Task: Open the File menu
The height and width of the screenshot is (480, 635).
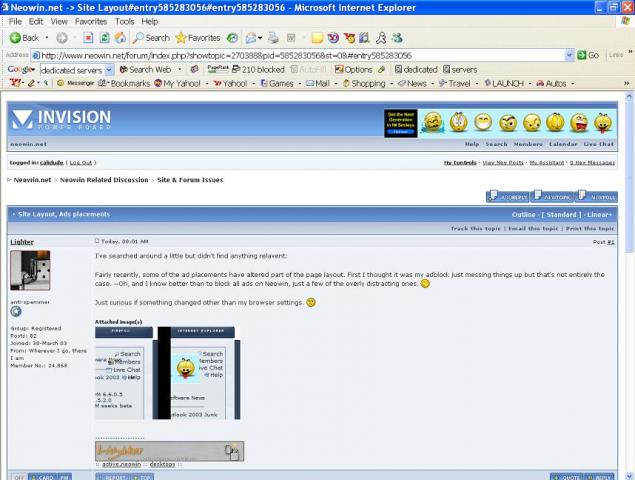Action: (x=15, y=21)
